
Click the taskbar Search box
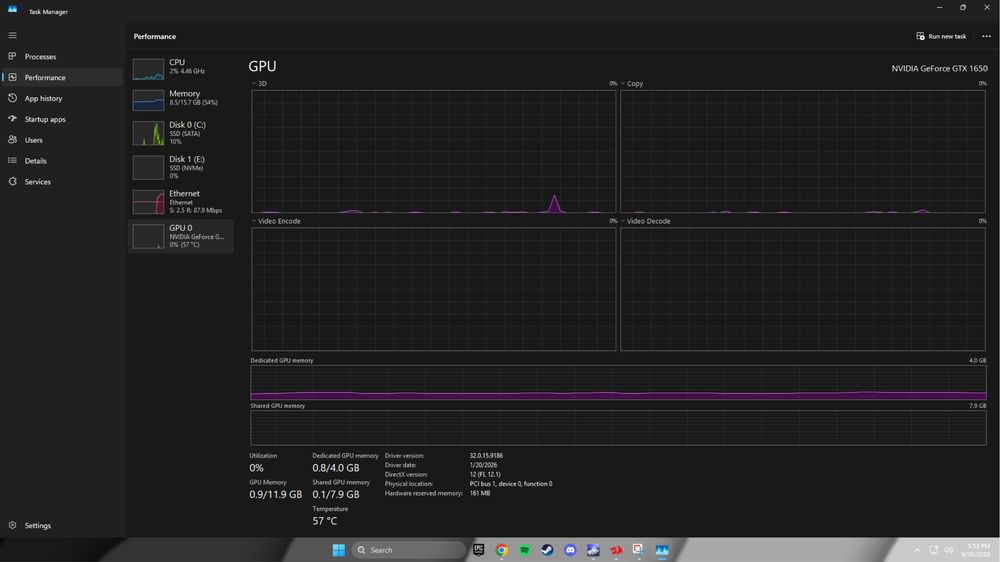(408, 550)
